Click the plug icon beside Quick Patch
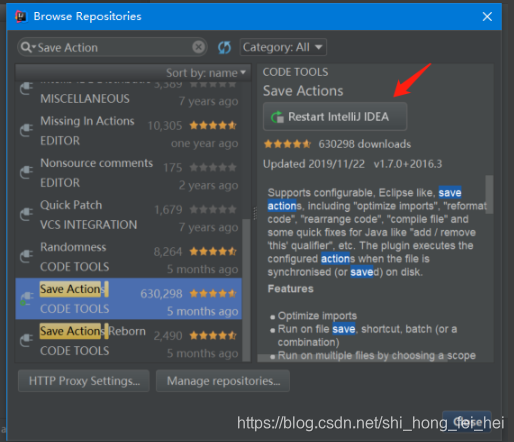The image size is (514, 442). click(x=26, y=214)
